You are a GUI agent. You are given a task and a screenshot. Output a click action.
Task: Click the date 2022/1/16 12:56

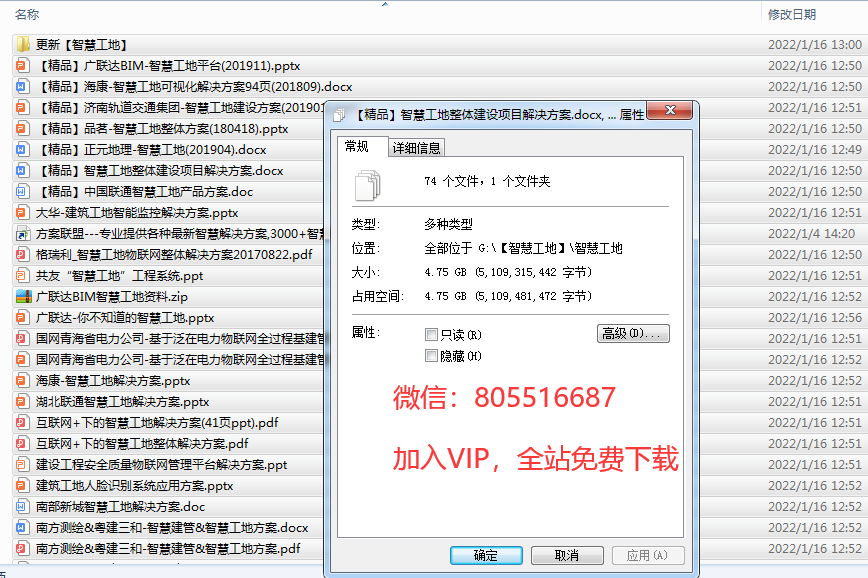[x=815, y=318]
